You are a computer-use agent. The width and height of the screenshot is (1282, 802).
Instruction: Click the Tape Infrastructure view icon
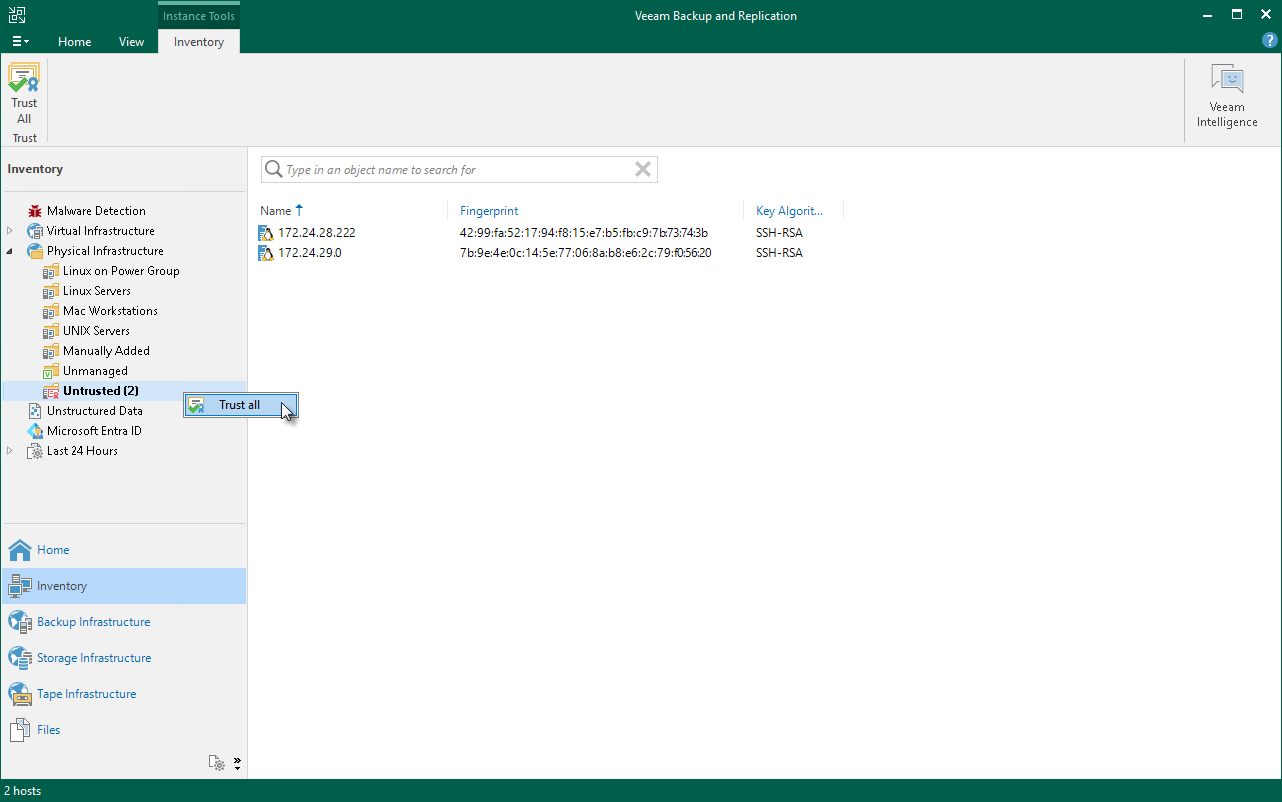(20, 694)
